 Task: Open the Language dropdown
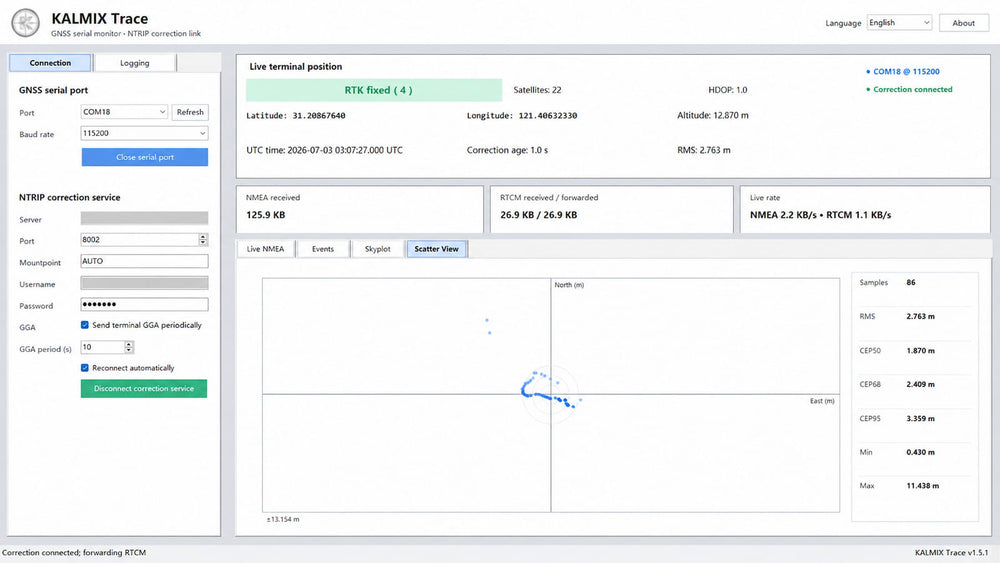point(899,23)
